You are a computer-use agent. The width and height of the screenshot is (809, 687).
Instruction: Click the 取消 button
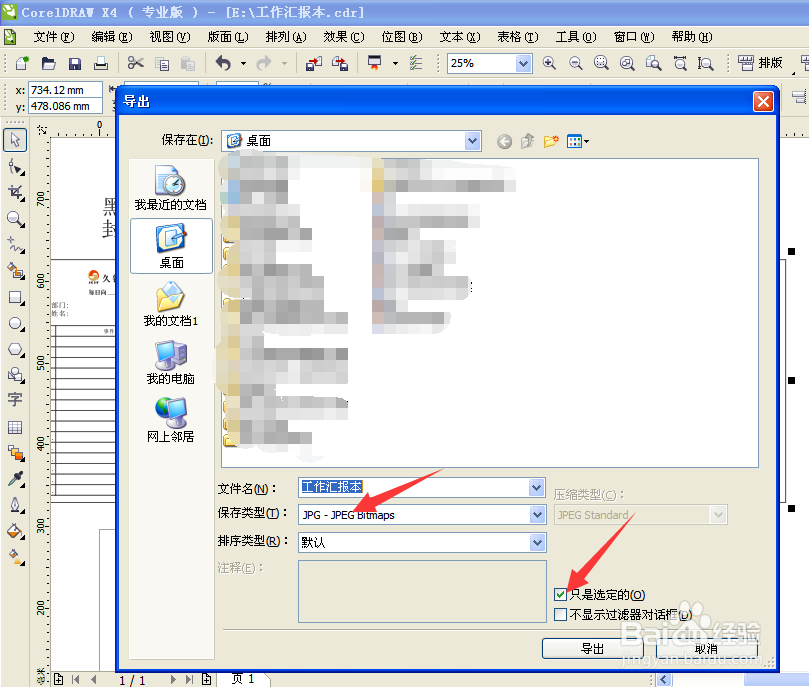click(706, 649)
